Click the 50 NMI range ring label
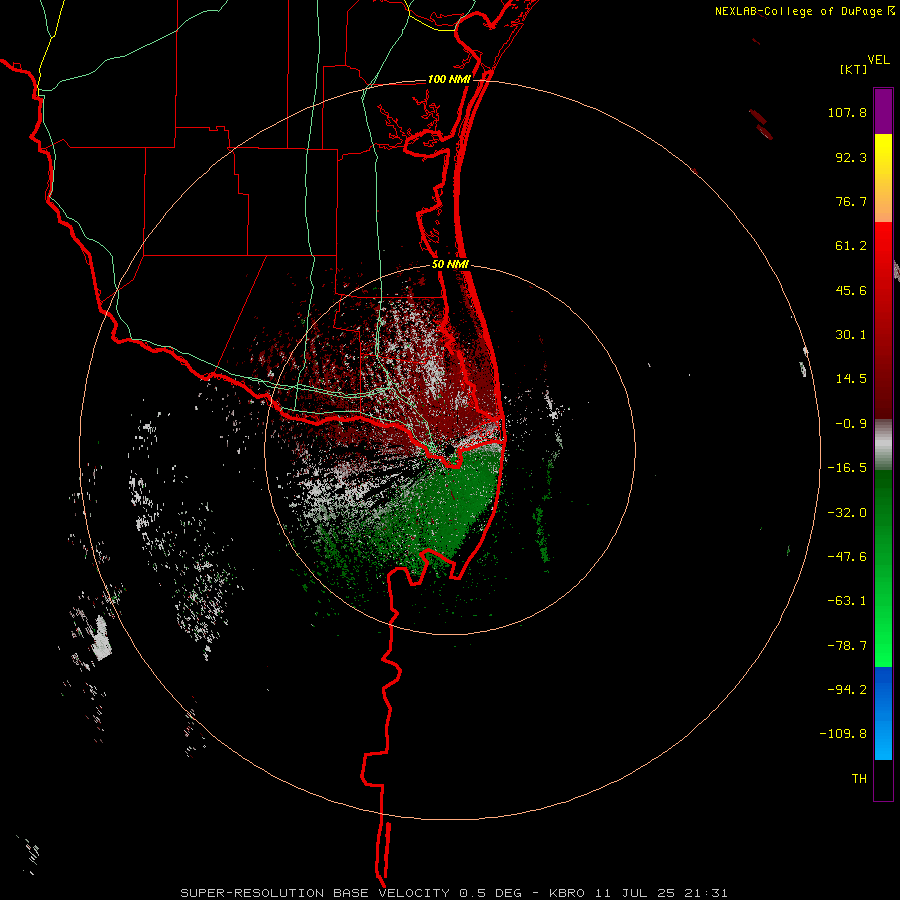 (x=450, y=265)
